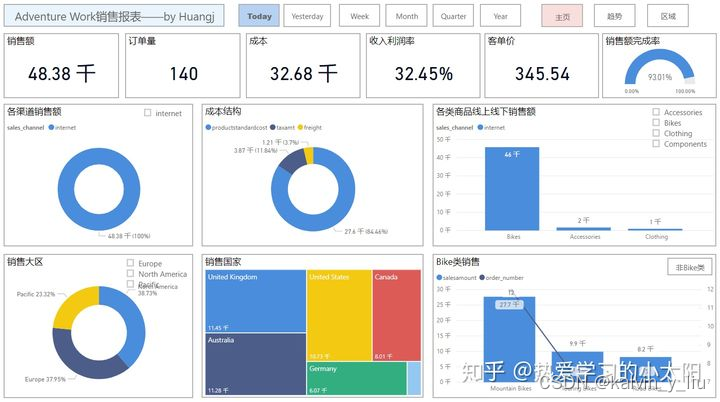The width and height of the screenshot is (720, 402).
Task: Choose the Week time filter
Action: click(x=359, y=16)
